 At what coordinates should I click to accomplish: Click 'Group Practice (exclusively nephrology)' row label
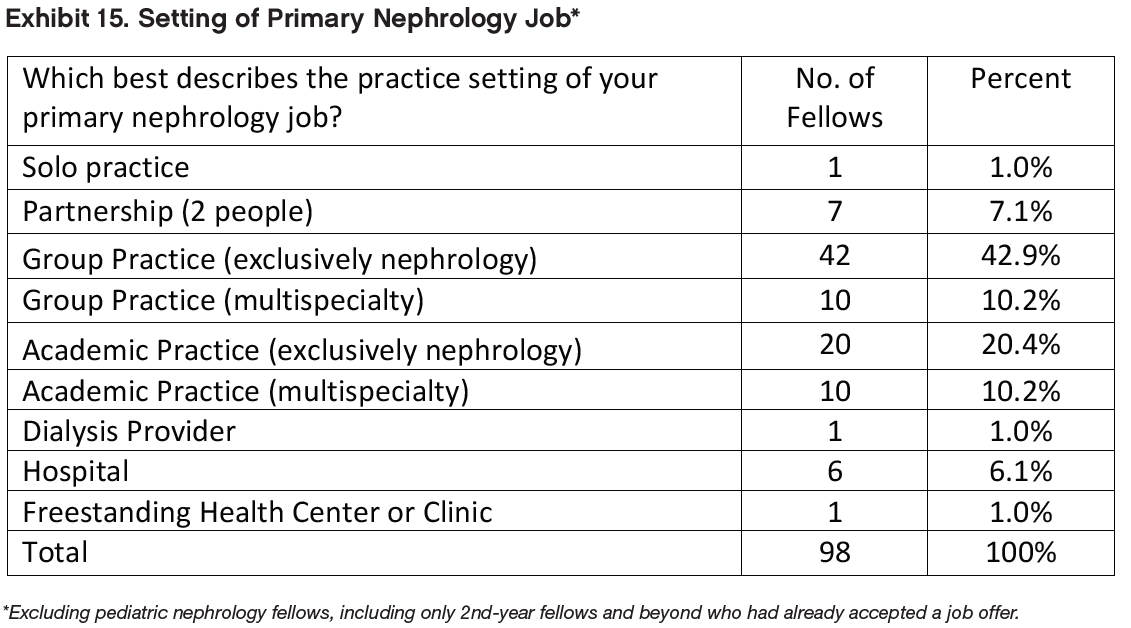point(279,259)
